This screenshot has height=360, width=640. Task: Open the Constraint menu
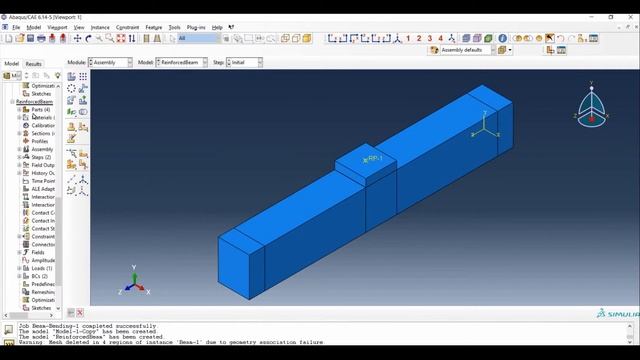pyautogui.click(x=127, y=27)
